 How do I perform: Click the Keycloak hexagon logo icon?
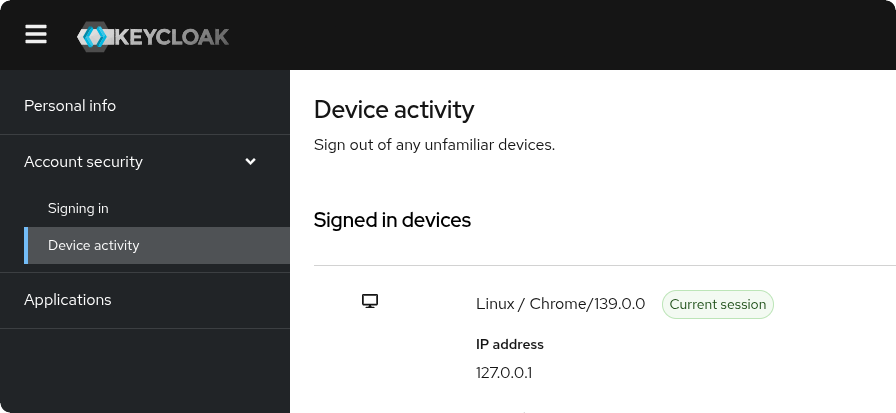[94, 37]
